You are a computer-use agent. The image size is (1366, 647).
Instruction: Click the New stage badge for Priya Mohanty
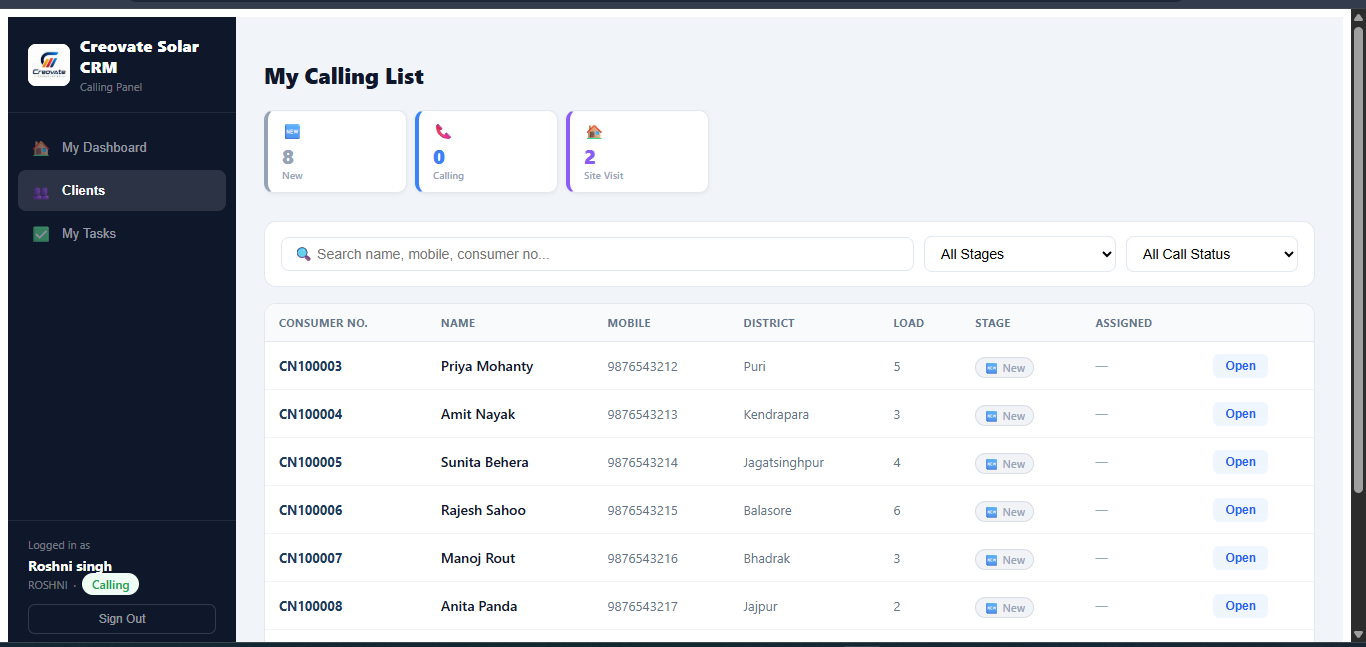coord(1004,368)
